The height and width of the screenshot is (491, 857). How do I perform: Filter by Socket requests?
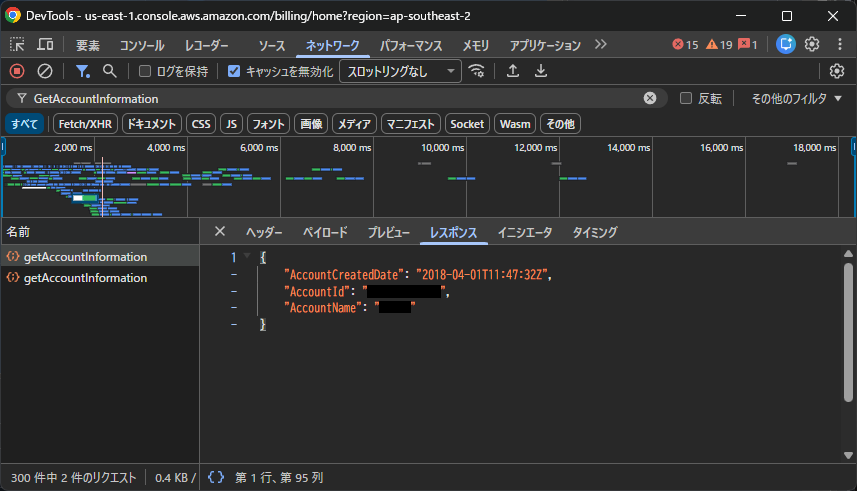coord(467,124)
